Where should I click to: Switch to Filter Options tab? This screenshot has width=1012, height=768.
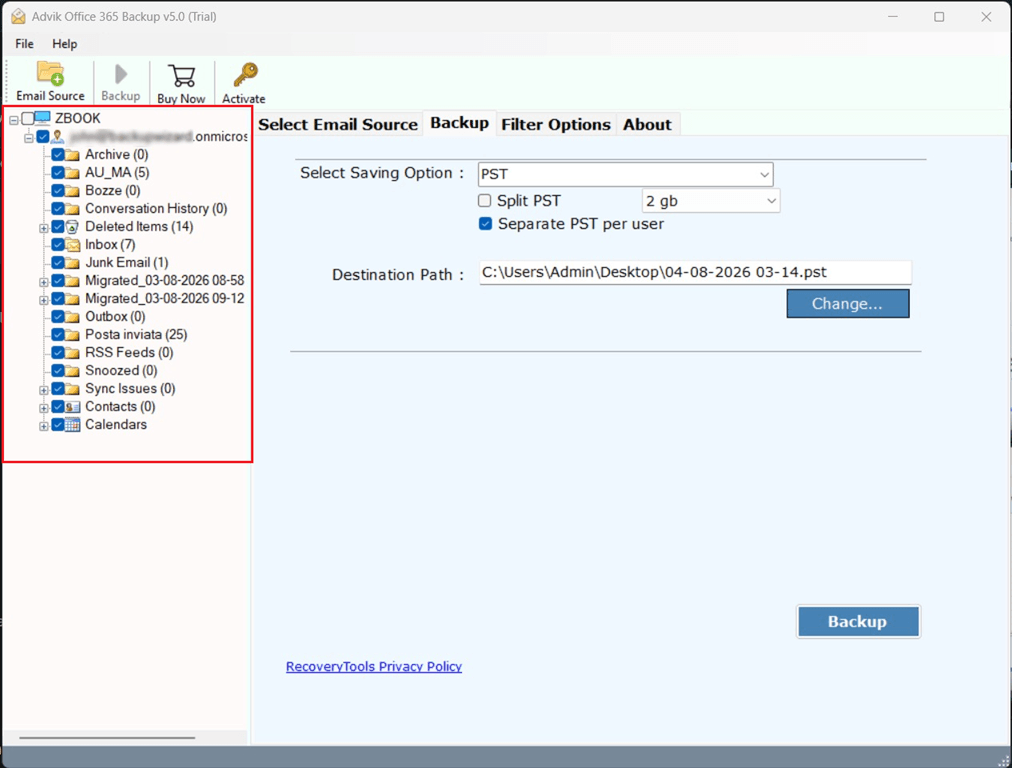[x=556, y=125]
